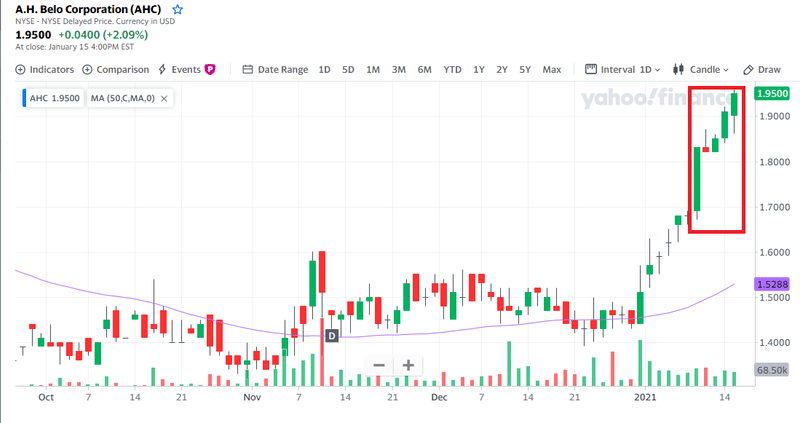
Task: Select the 3M range
Action: [x=398, y=69]
